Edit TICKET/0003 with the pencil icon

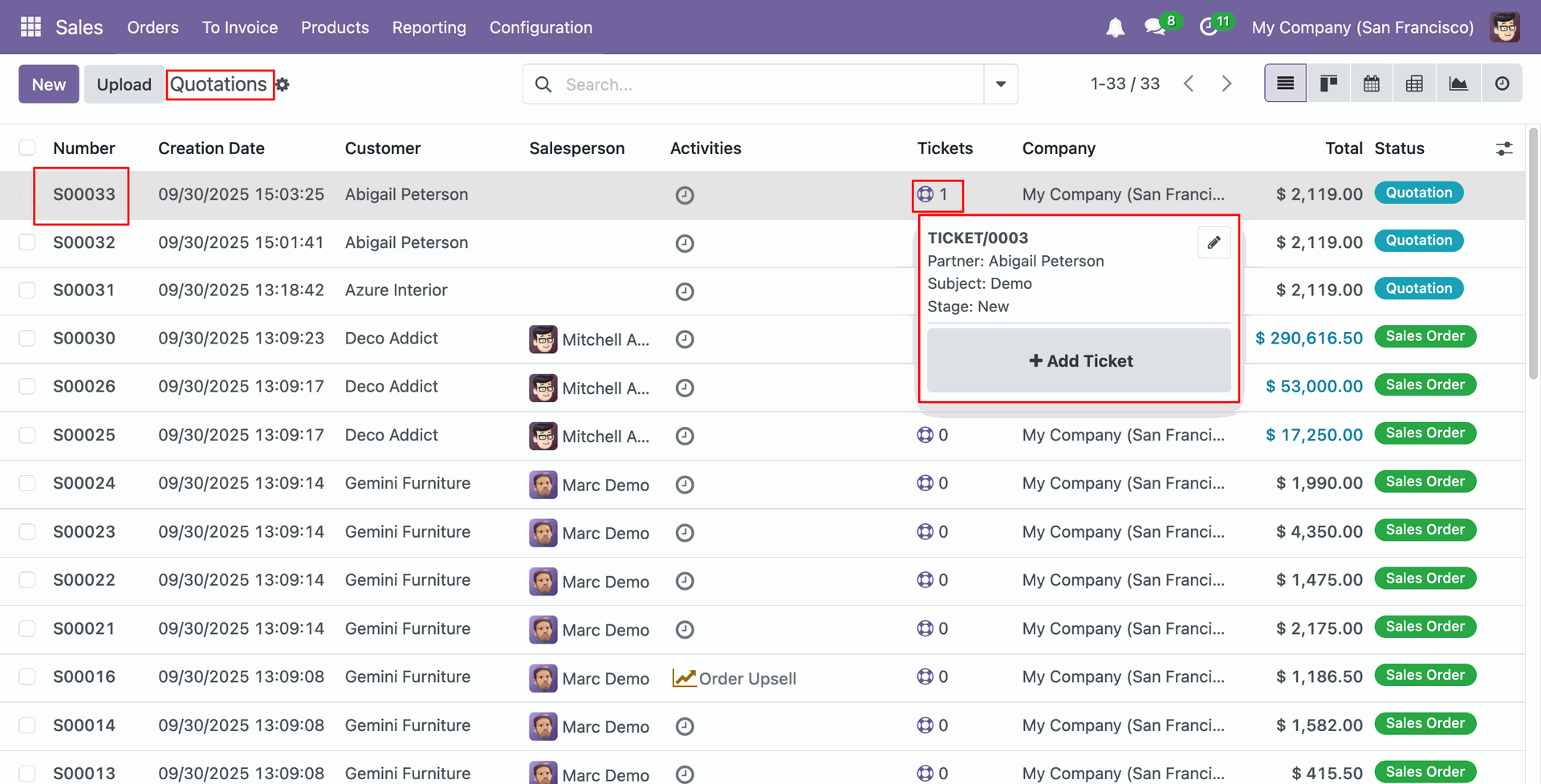(x=1214, y=242)
